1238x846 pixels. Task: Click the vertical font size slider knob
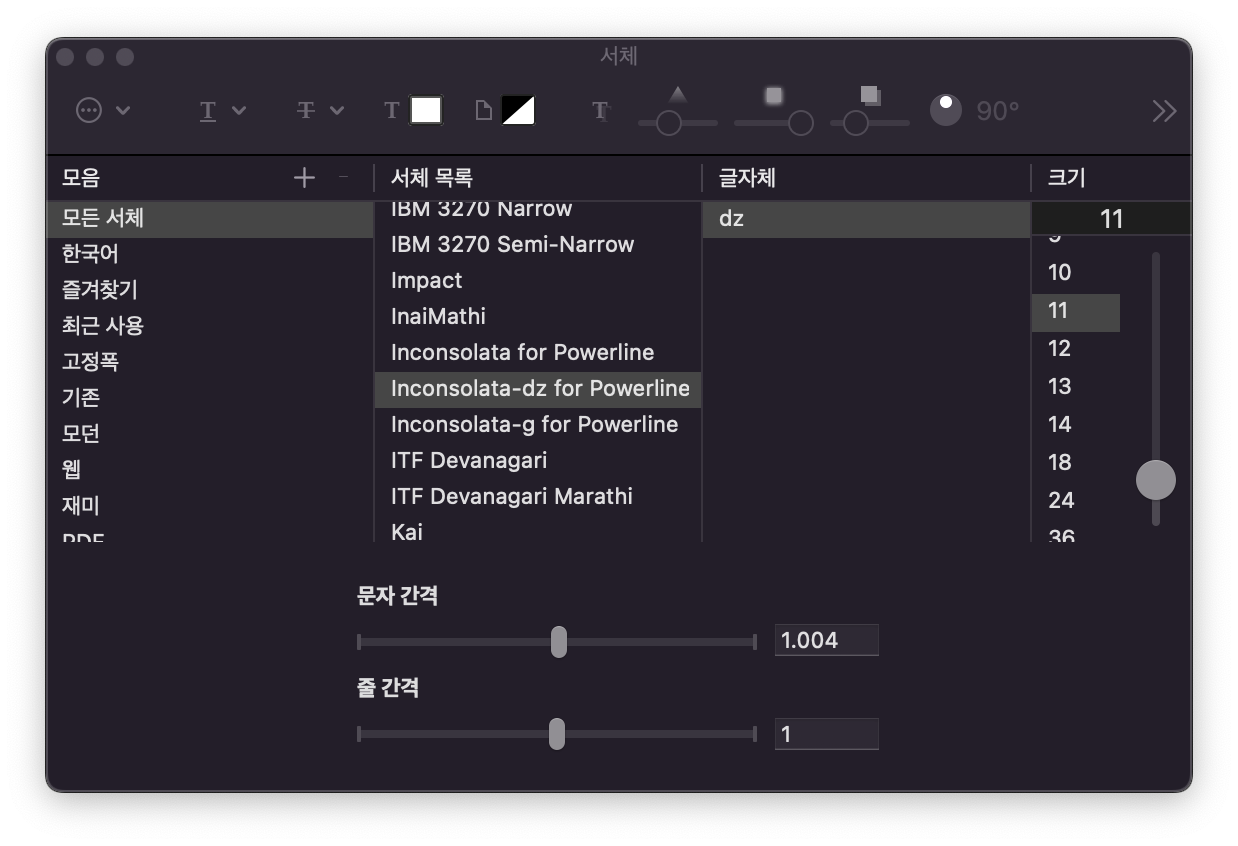tap(1156, 480)
